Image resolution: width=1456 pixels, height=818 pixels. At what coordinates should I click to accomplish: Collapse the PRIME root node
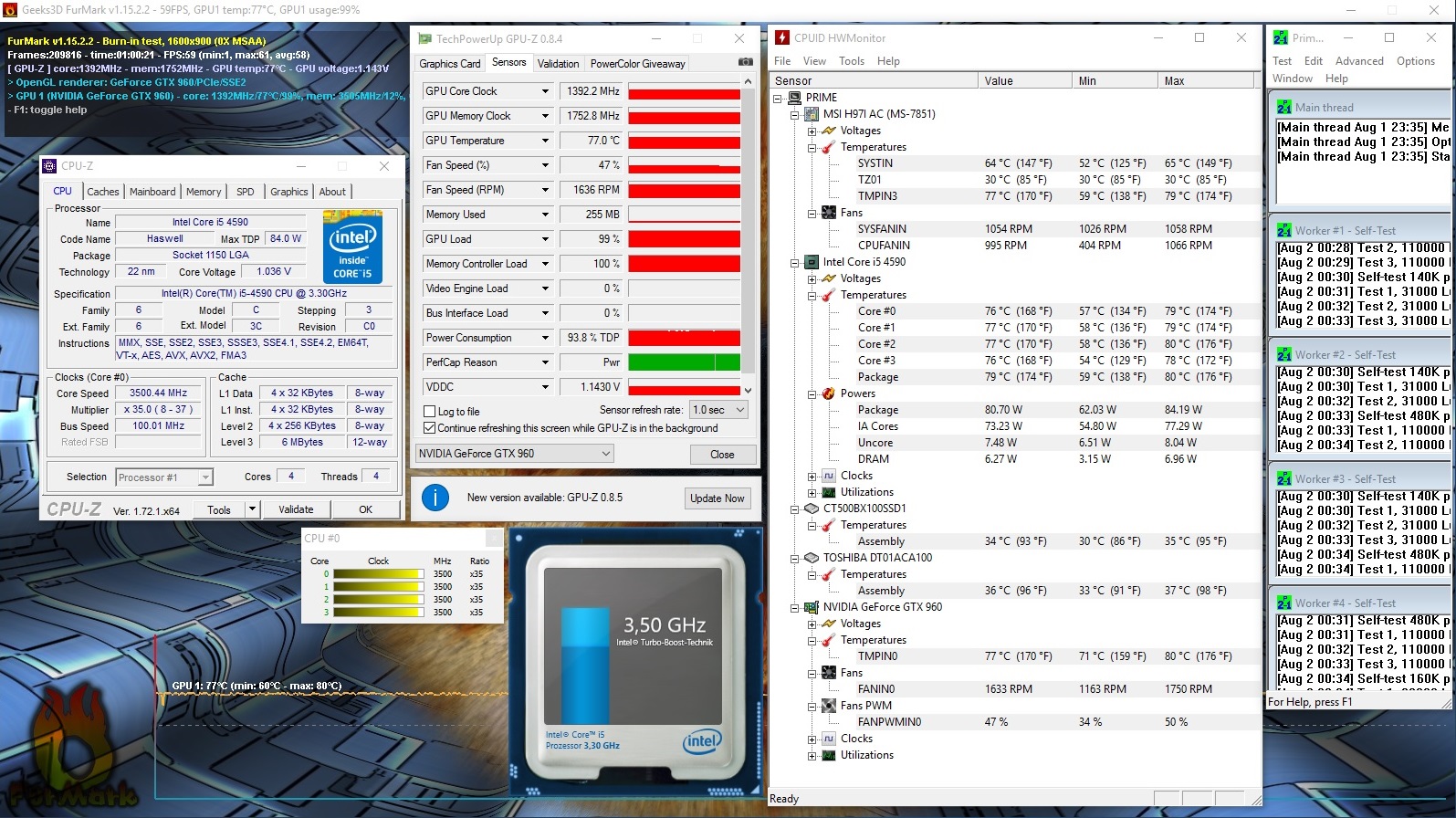coord(777,98)
